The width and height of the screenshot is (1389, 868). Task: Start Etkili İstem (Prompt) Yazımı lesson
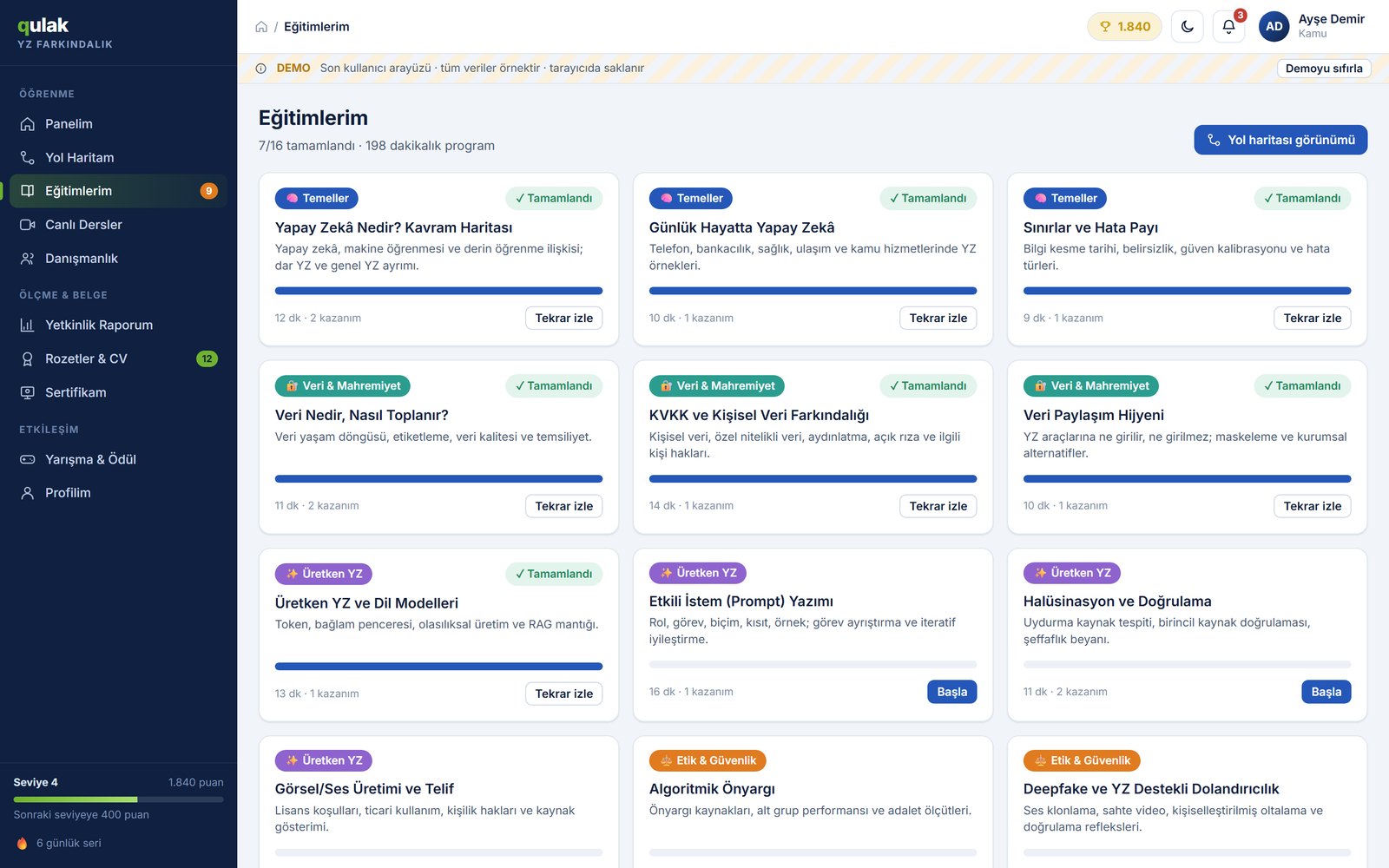[x=951, y=692]
